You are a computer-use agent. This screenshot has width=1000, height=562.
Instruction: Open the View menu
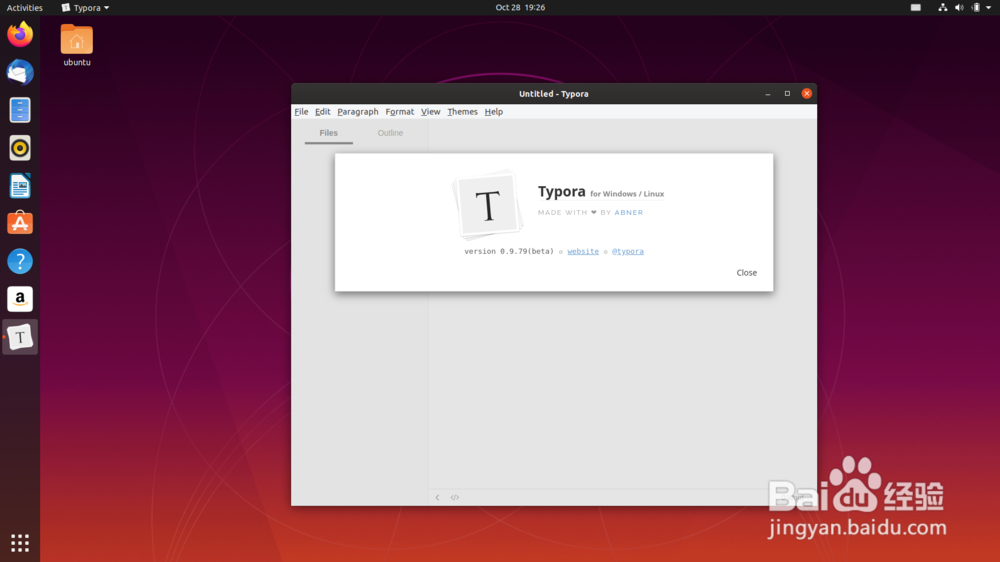(430, 112)
